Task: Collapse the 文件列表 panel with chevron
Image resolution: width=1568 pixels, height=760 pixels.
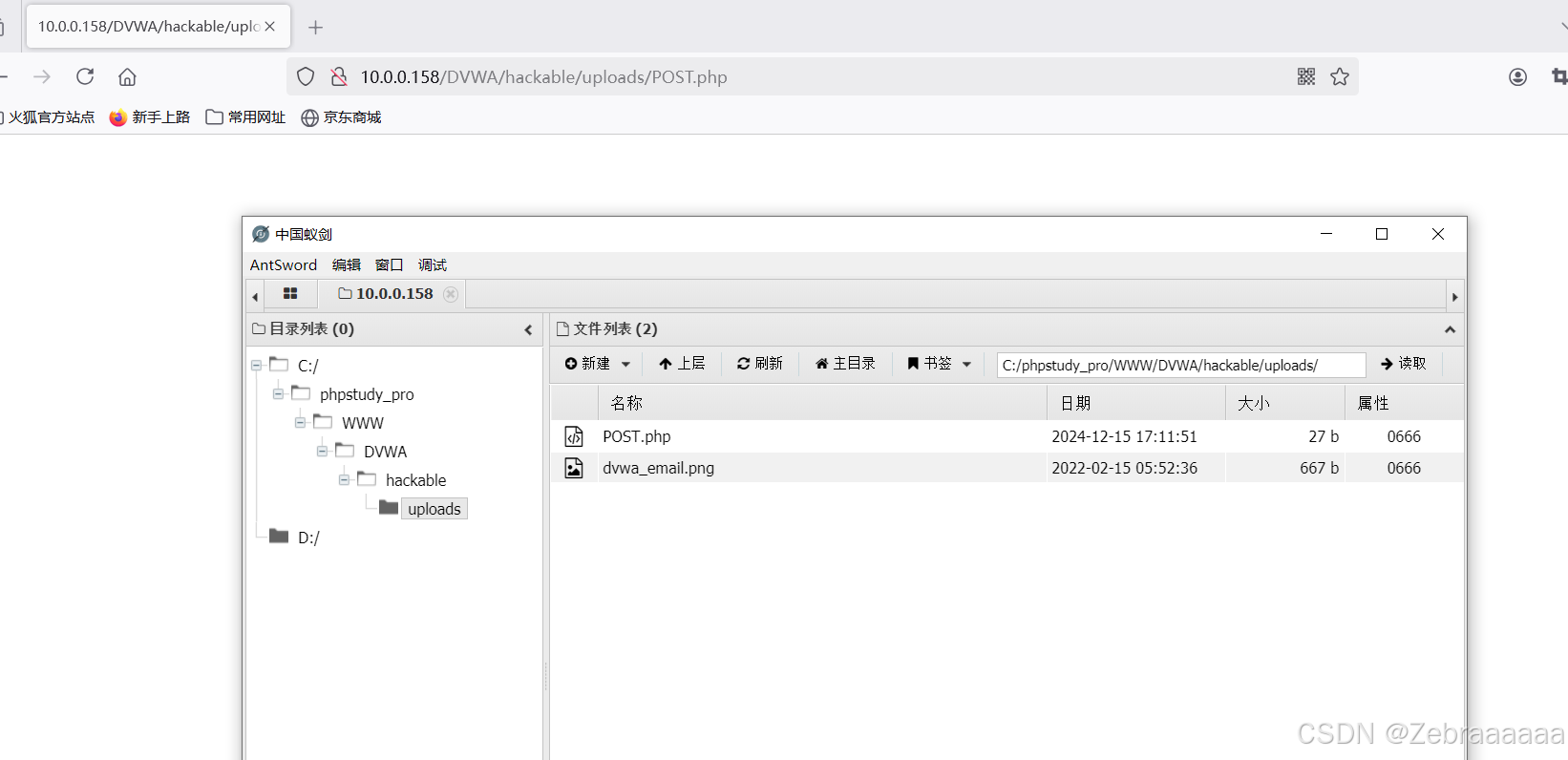Action: [1450, 329]
